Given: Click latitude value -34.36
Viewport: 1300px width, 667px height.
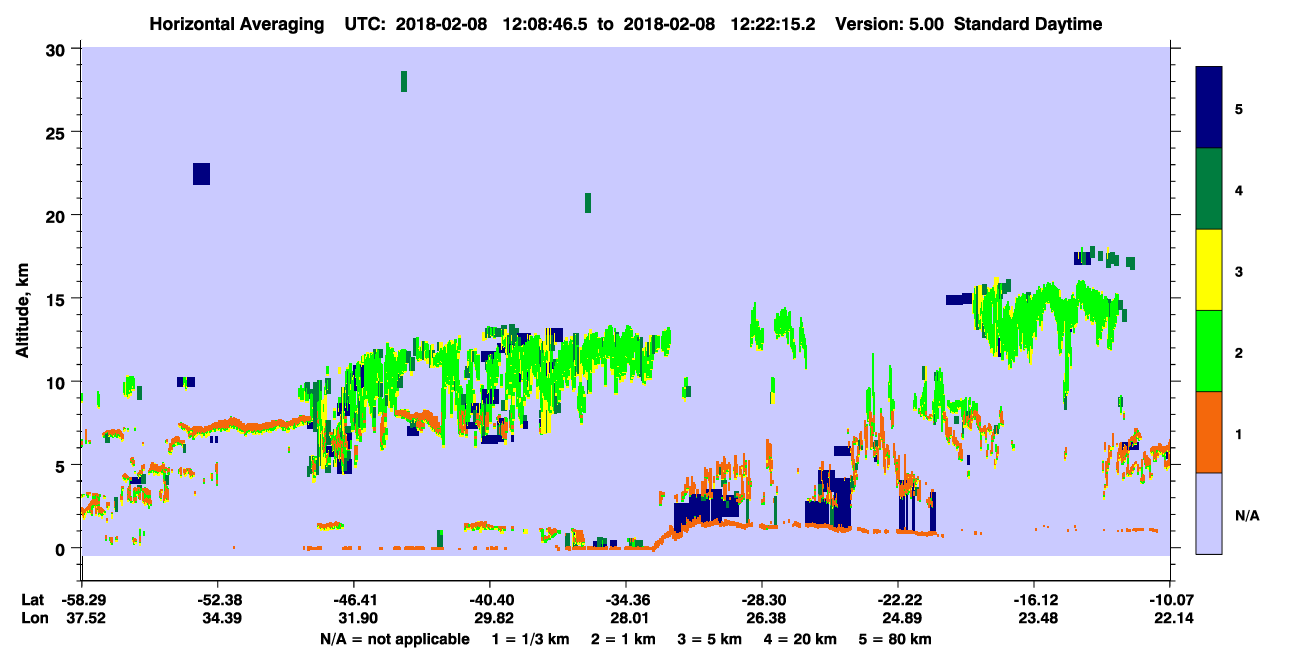Looking at the screenshot, I should tap(626, 600).
